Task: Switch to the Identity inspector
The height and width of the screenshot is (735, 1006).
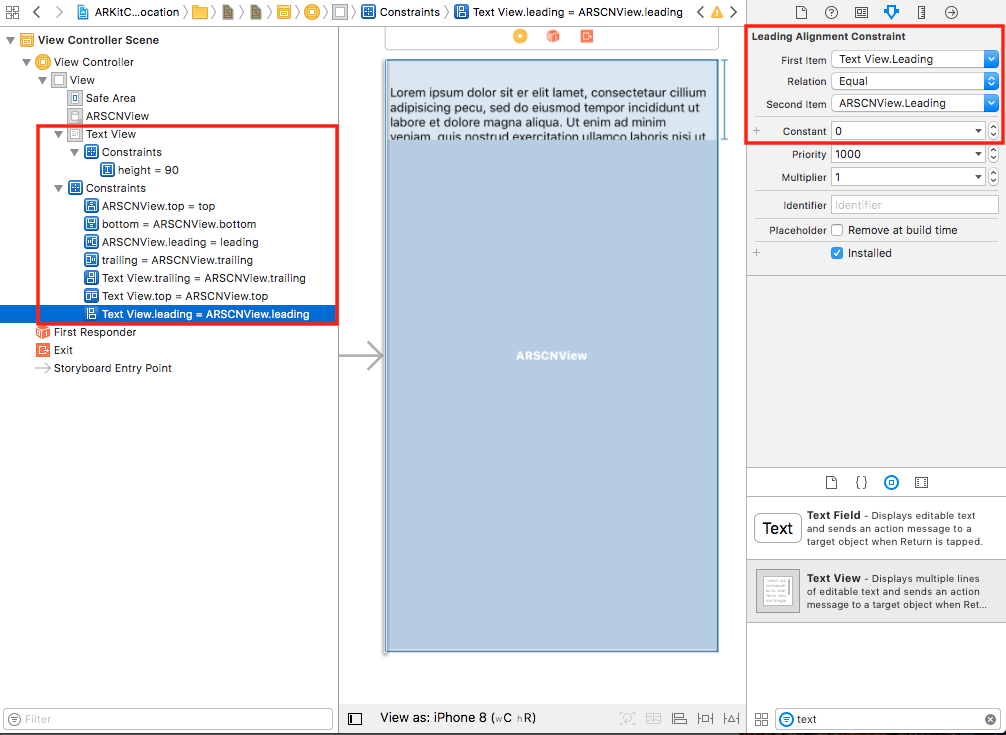Action: [x=861, y=12]
